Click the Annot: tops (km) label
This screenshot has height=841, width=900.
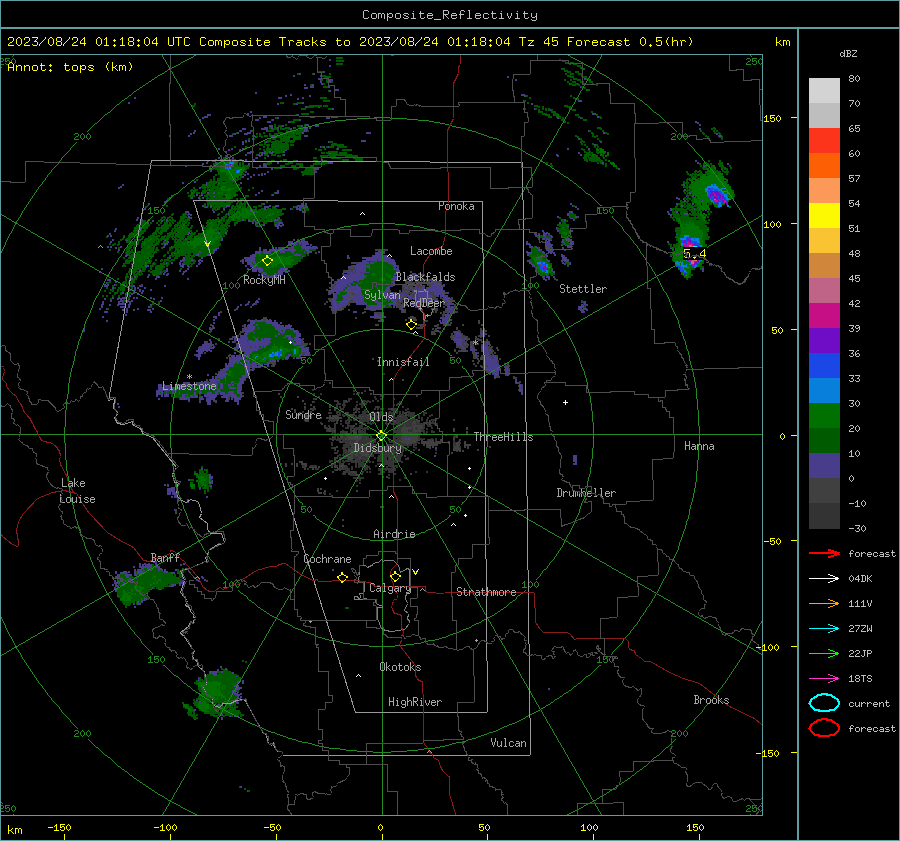tap(70, 67)
